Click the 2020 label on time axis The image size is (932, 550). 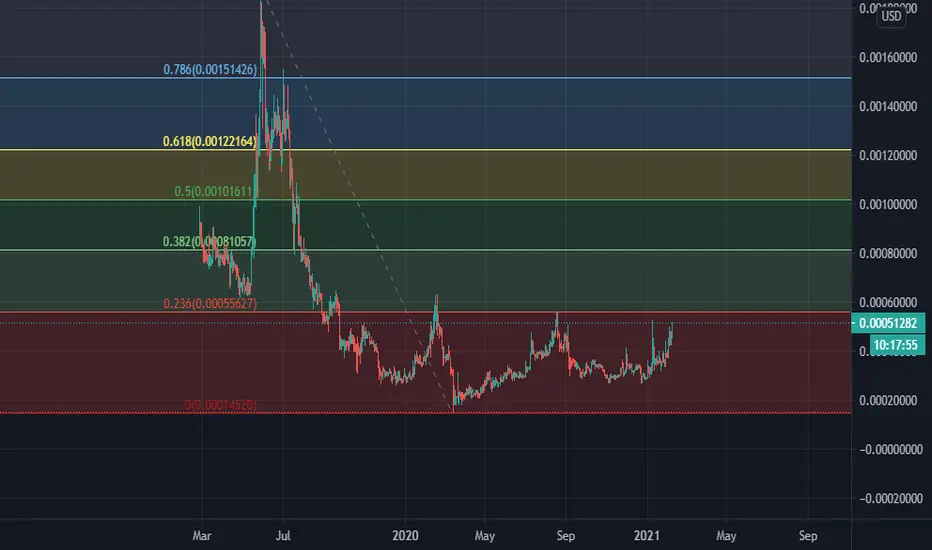coord(405,536)
